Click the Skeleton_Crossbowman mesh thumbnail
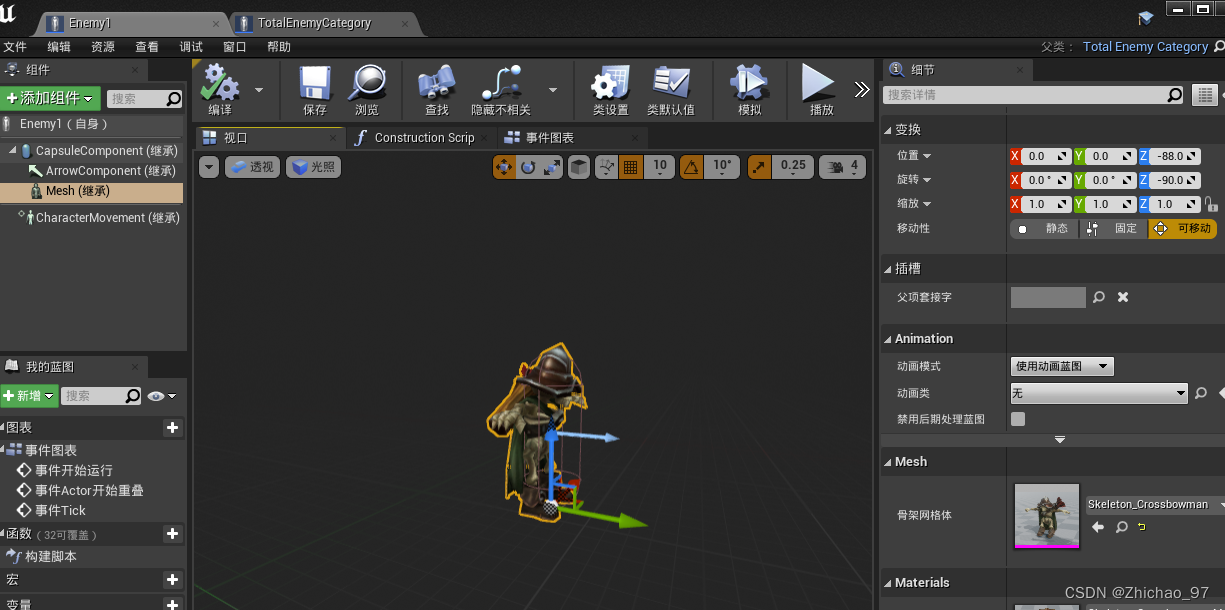Screen dimensions: 1225x610 (x=1046, y=518)
